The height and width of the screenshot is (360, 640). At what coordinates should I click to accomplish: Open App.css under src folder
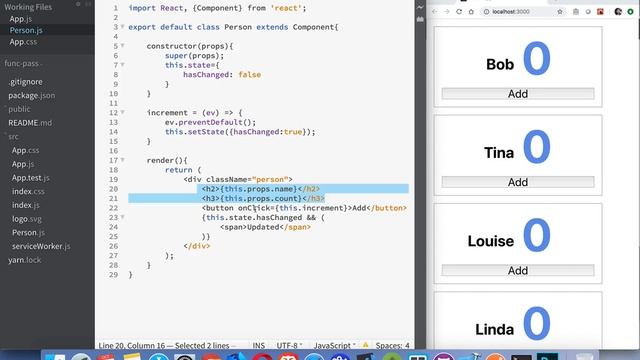click(25, 150)
